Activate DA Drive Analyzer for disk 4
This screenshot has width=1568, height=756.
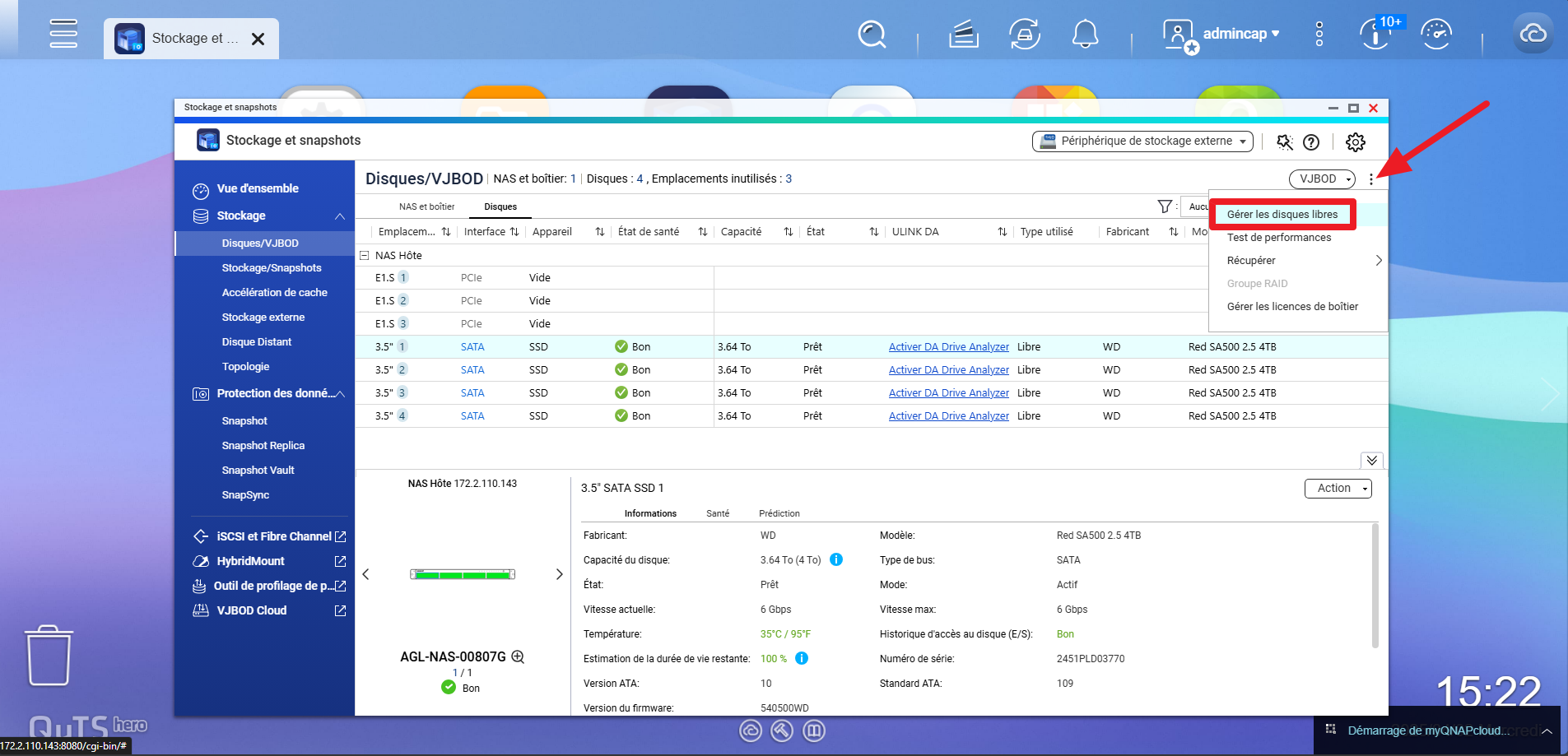[x=949, y=416]
